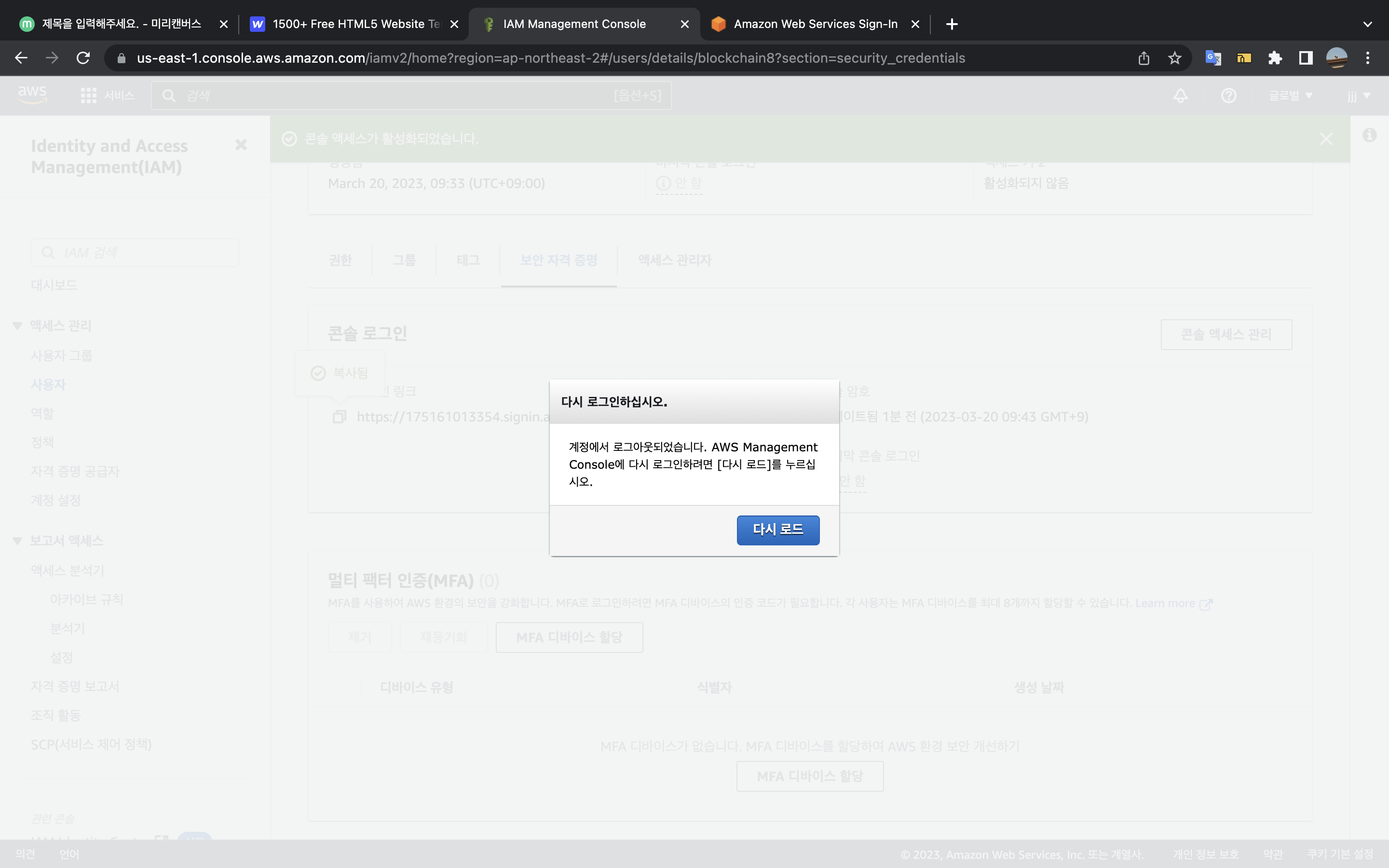Copy the console sign-in link icon
Image resolution: width=1389 pixels, height=868 pixels.
339,417
